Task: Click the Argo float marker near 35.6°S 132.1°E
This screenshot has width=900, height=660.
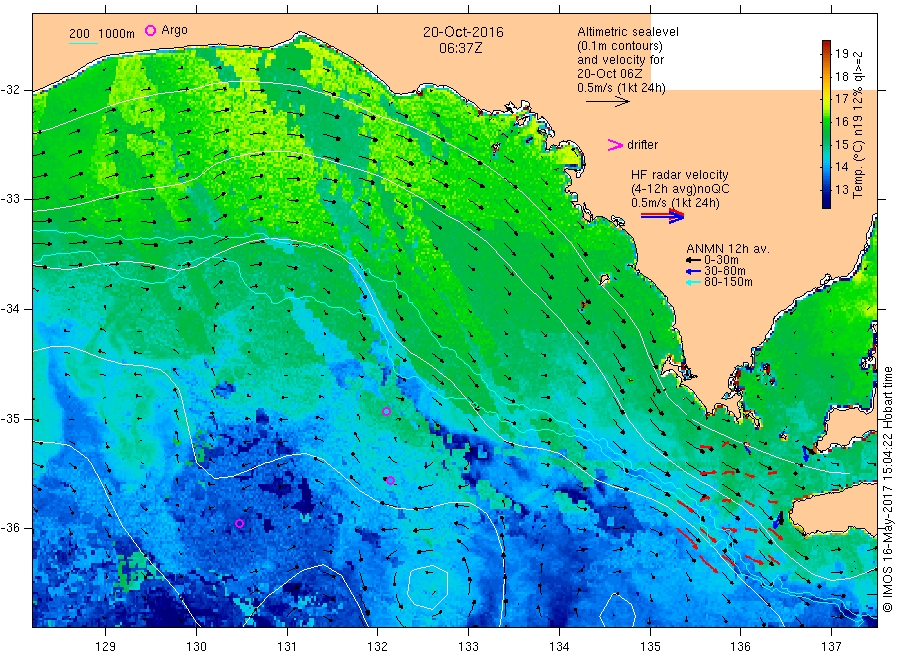Action: (390, 480)
